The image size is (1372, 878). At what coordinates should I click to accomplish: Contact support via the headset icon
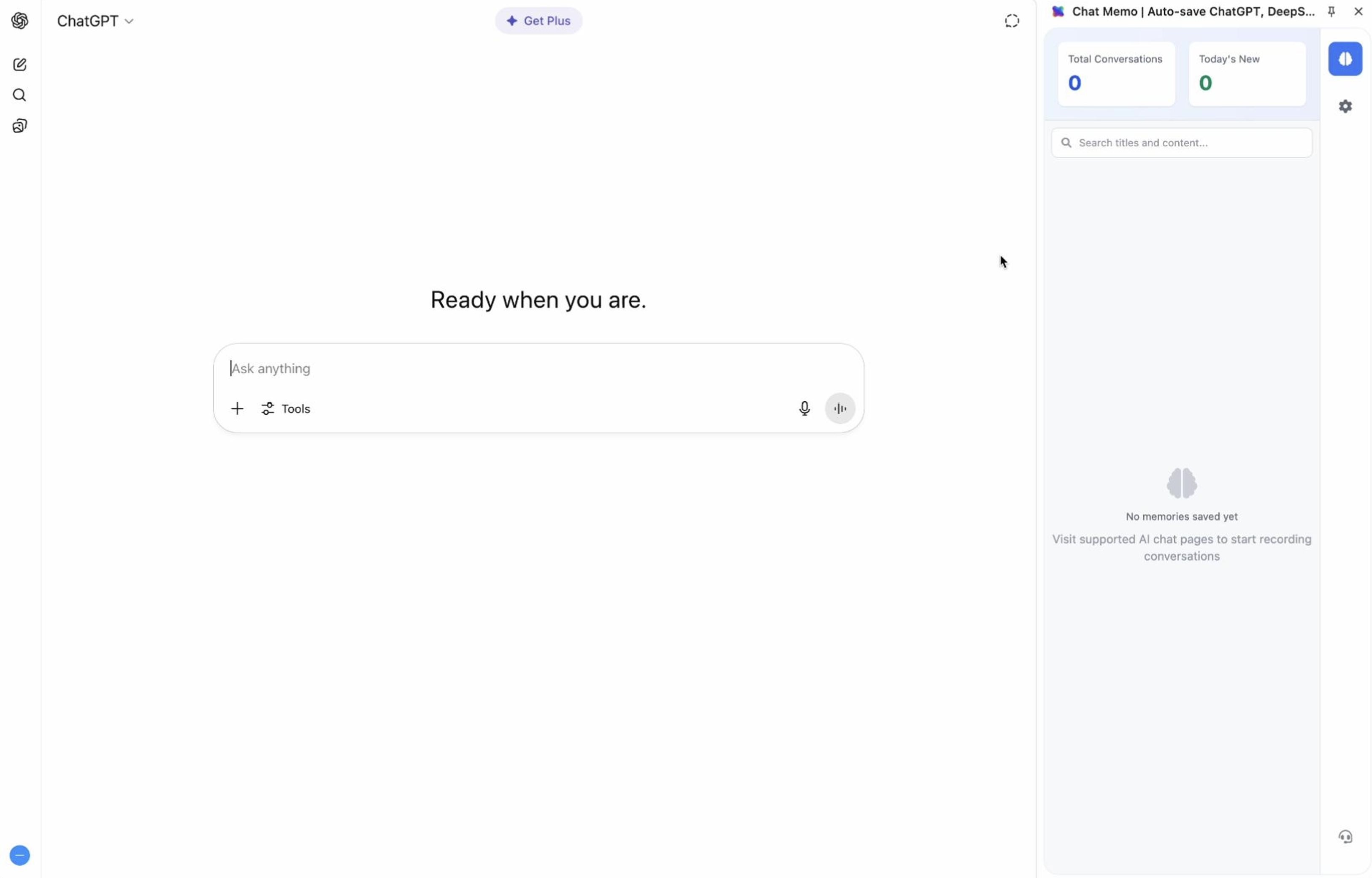[x=1345, y=836]
